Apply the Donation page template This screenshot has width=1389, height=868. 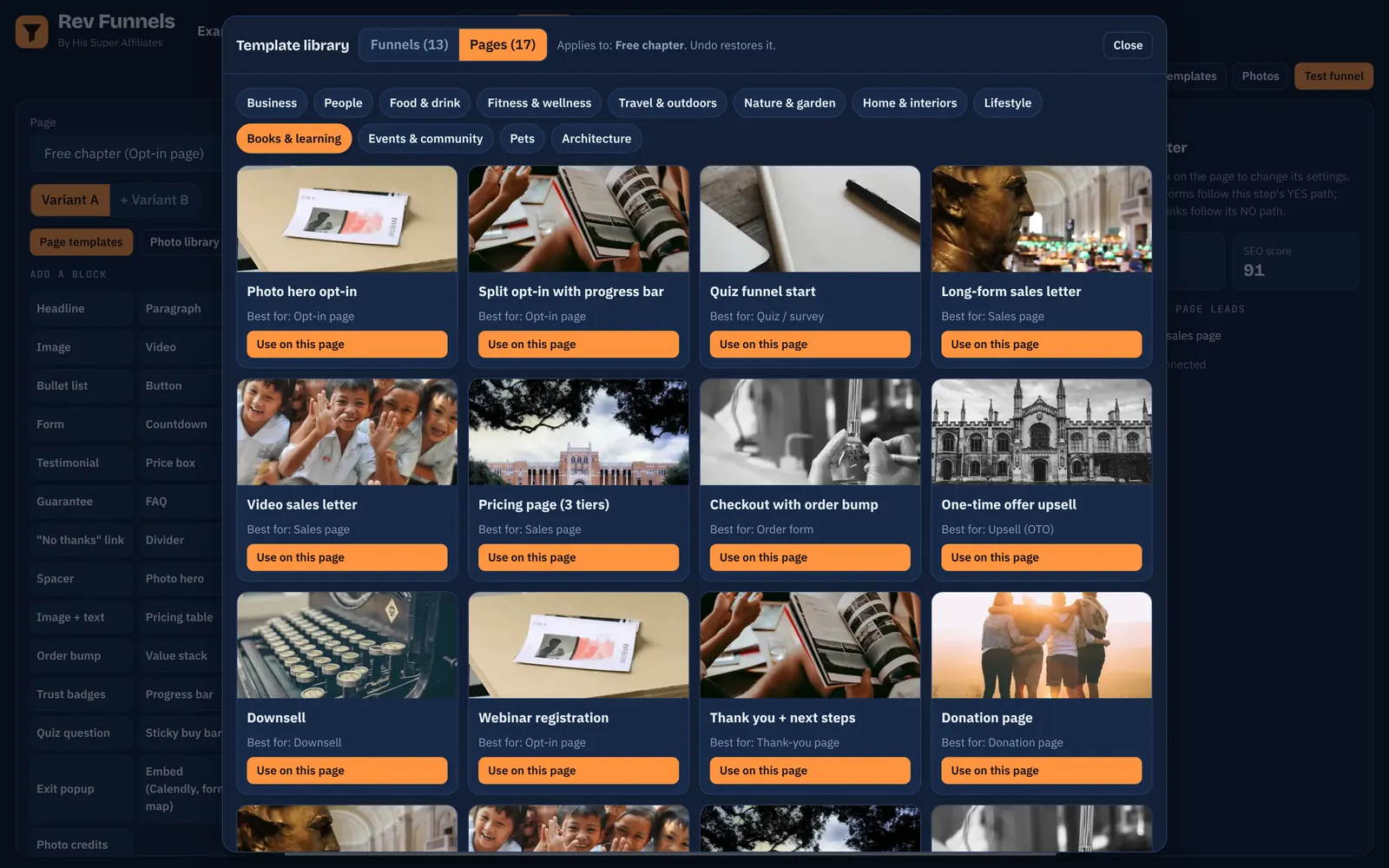pyautogui.click(x=1042, y=771)
